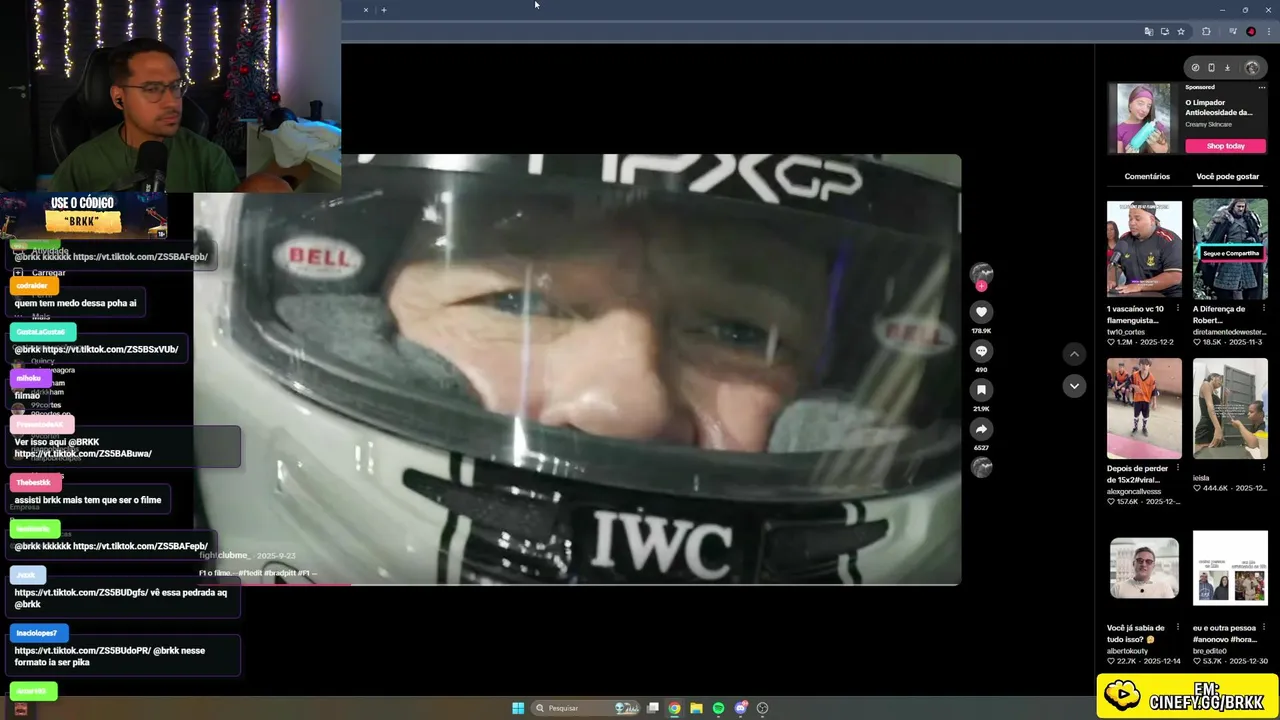Open File Explorer from the taskbar
Image resolution: width=1280 pixels, height=720 pixels.
tap(697, 708)
